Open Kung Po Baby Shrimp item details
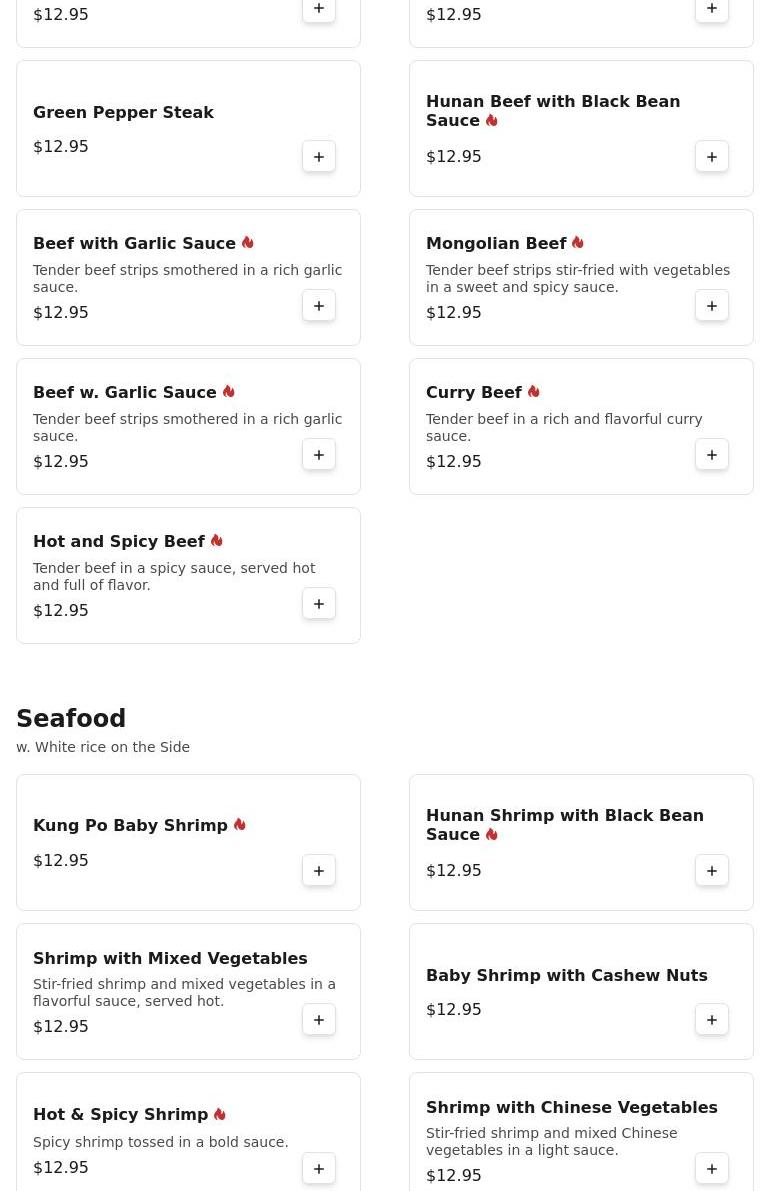 click(130, 826)
